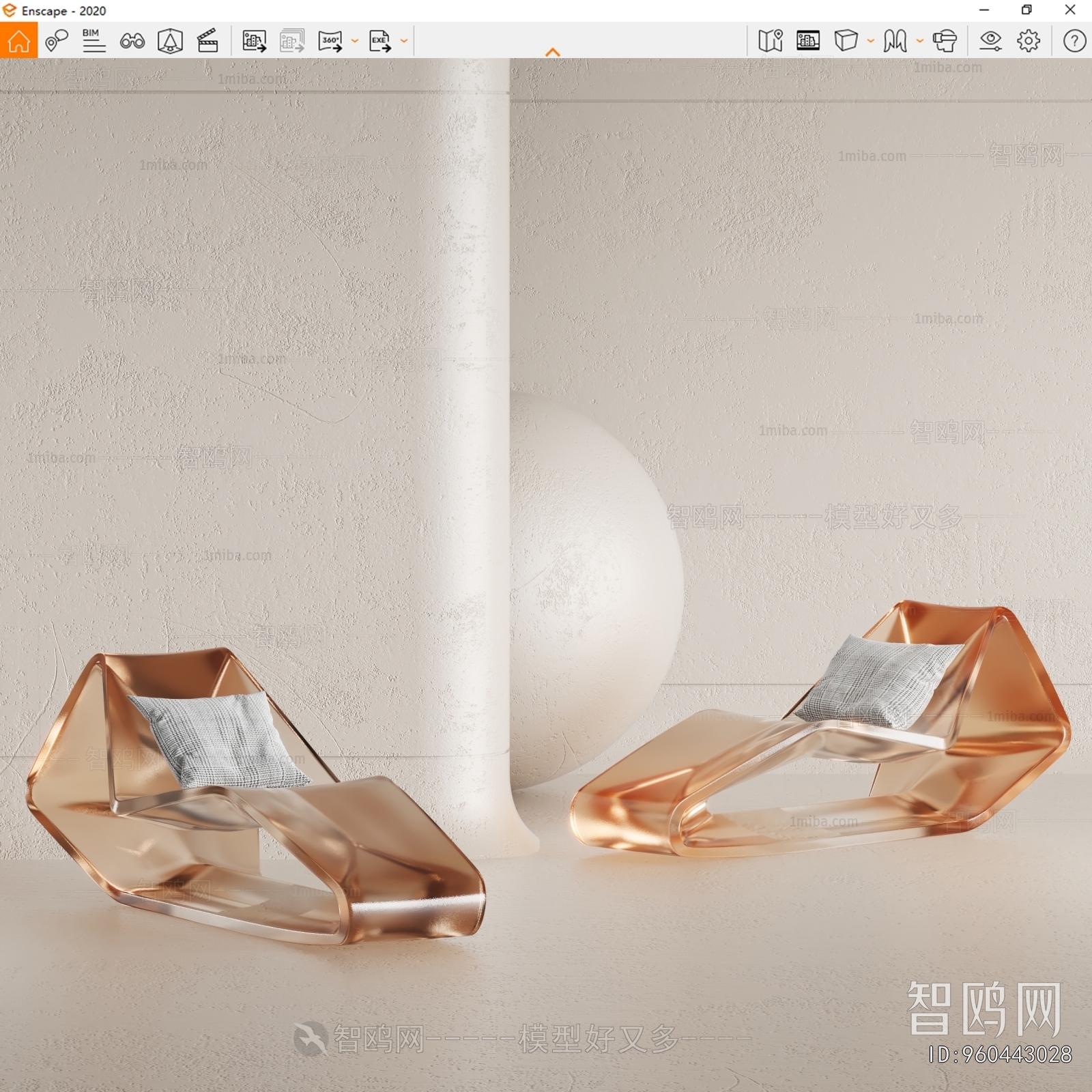
Task: Click the orange Home button
Action: pos(18,41)
